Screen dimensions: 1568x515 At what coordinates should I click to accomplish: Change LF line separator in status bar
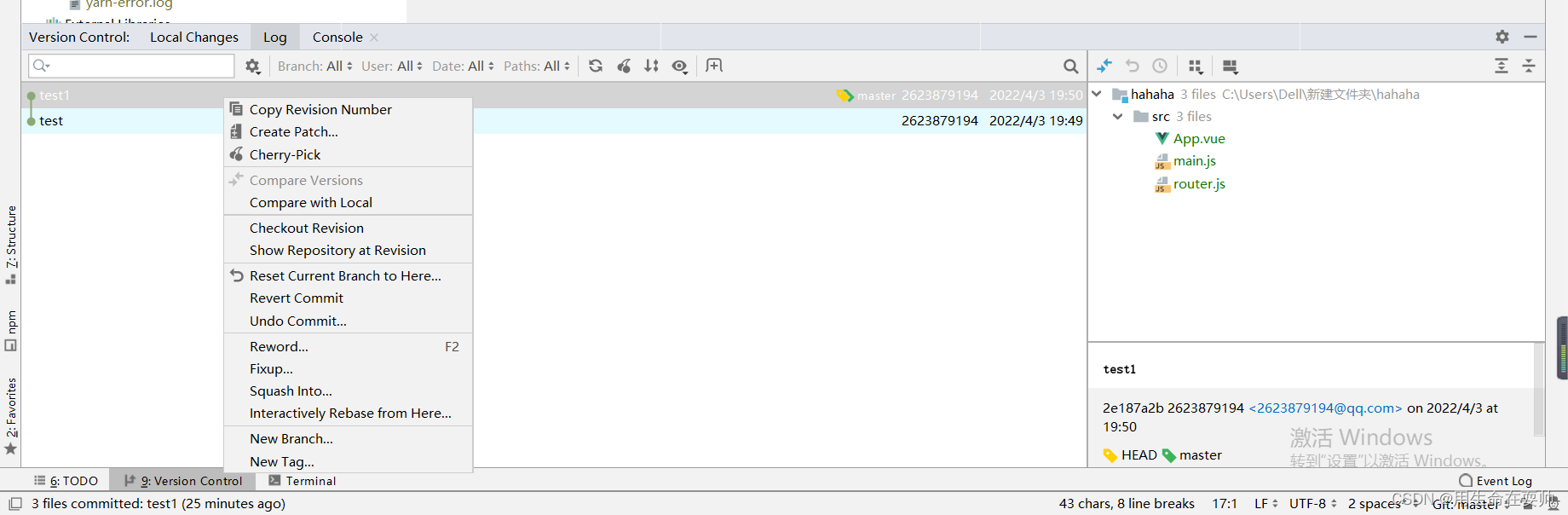tap(1265, 503)
